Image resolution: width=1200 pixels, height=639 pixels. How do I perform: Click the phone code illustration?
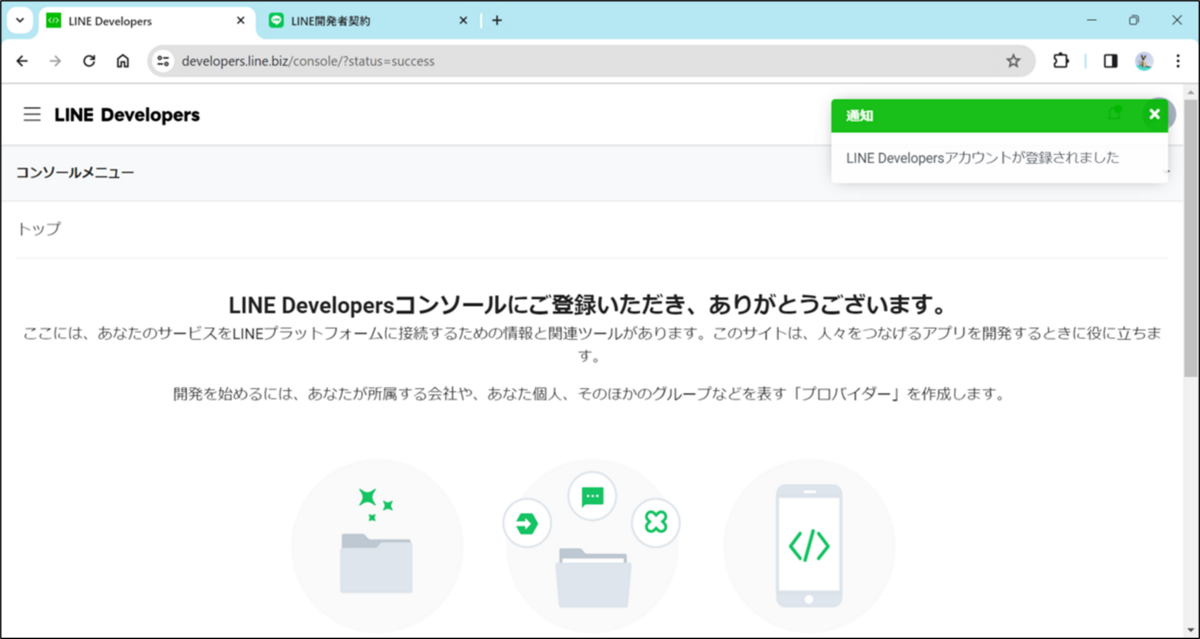click(809, 545)
